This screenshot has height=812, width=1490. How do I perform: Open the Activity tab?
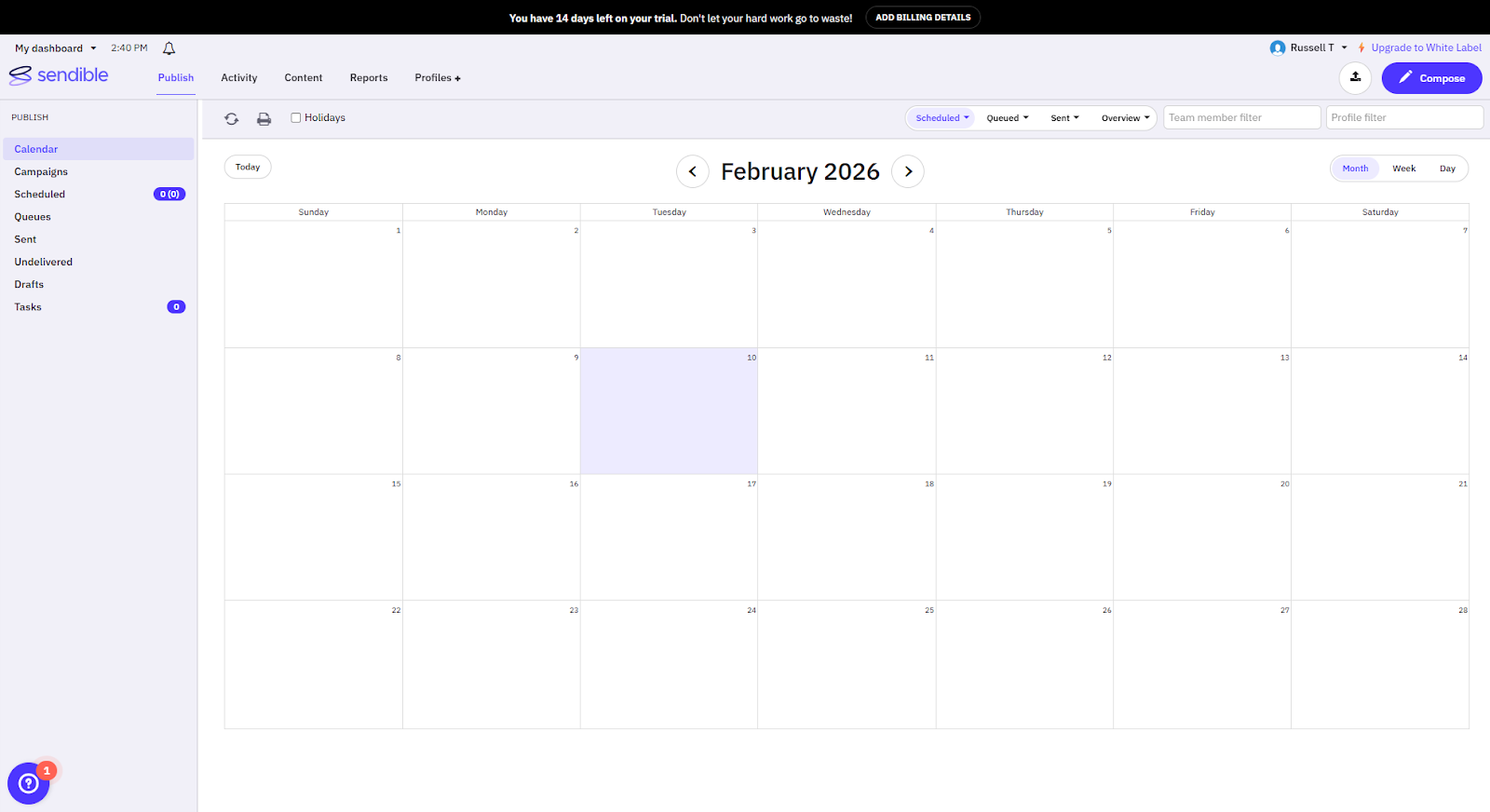point(239,78)
